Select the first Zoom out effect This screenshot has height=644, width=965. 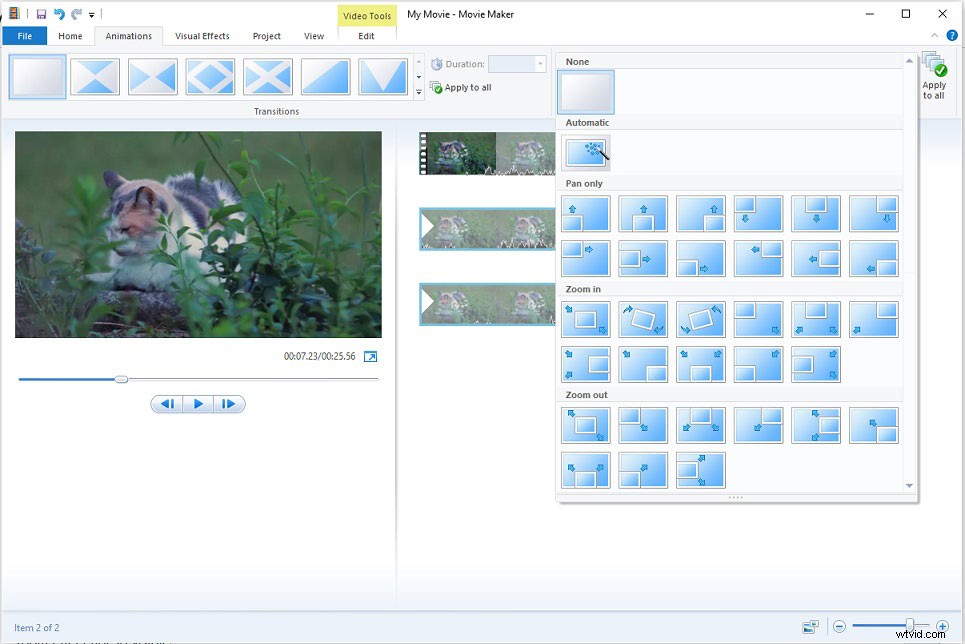click(x=585, y=425)
